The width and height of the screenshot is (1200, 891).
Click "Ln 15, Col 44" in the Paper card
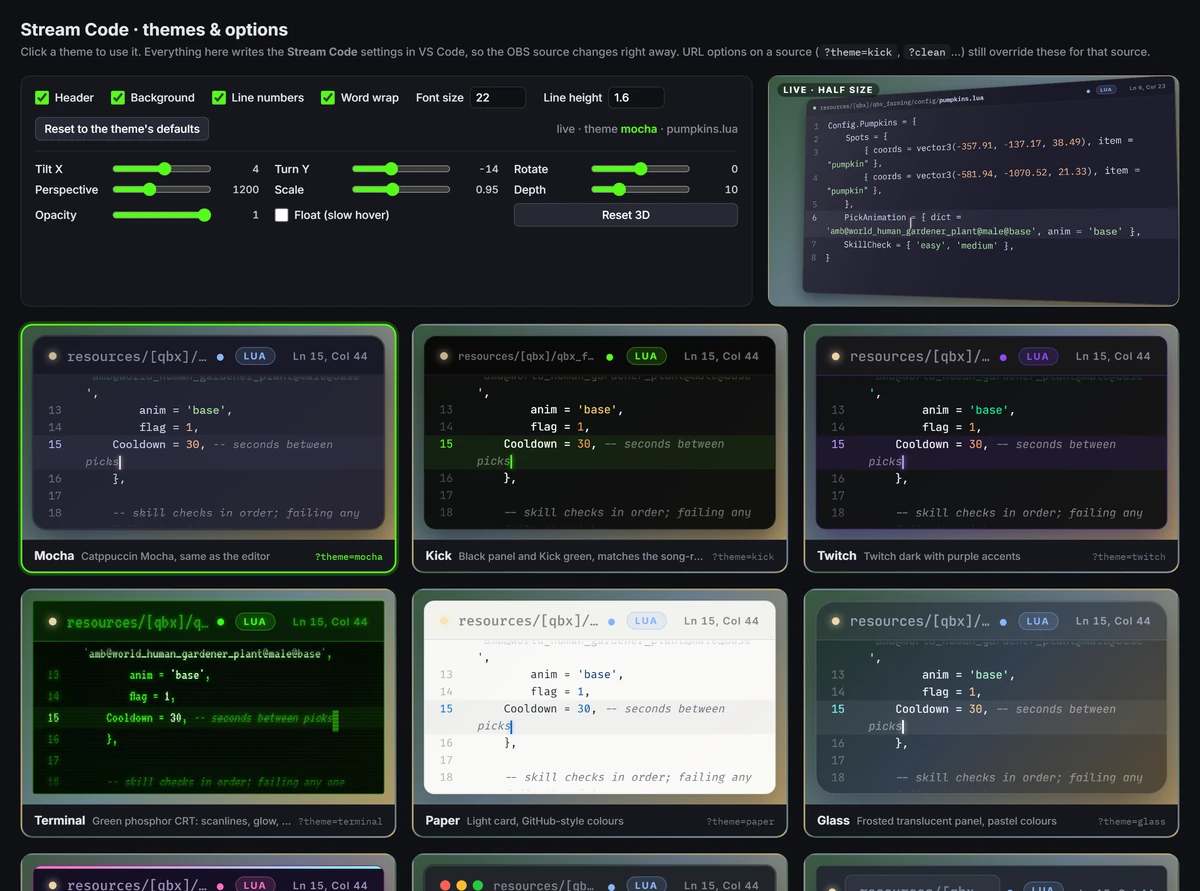[721, 621]
